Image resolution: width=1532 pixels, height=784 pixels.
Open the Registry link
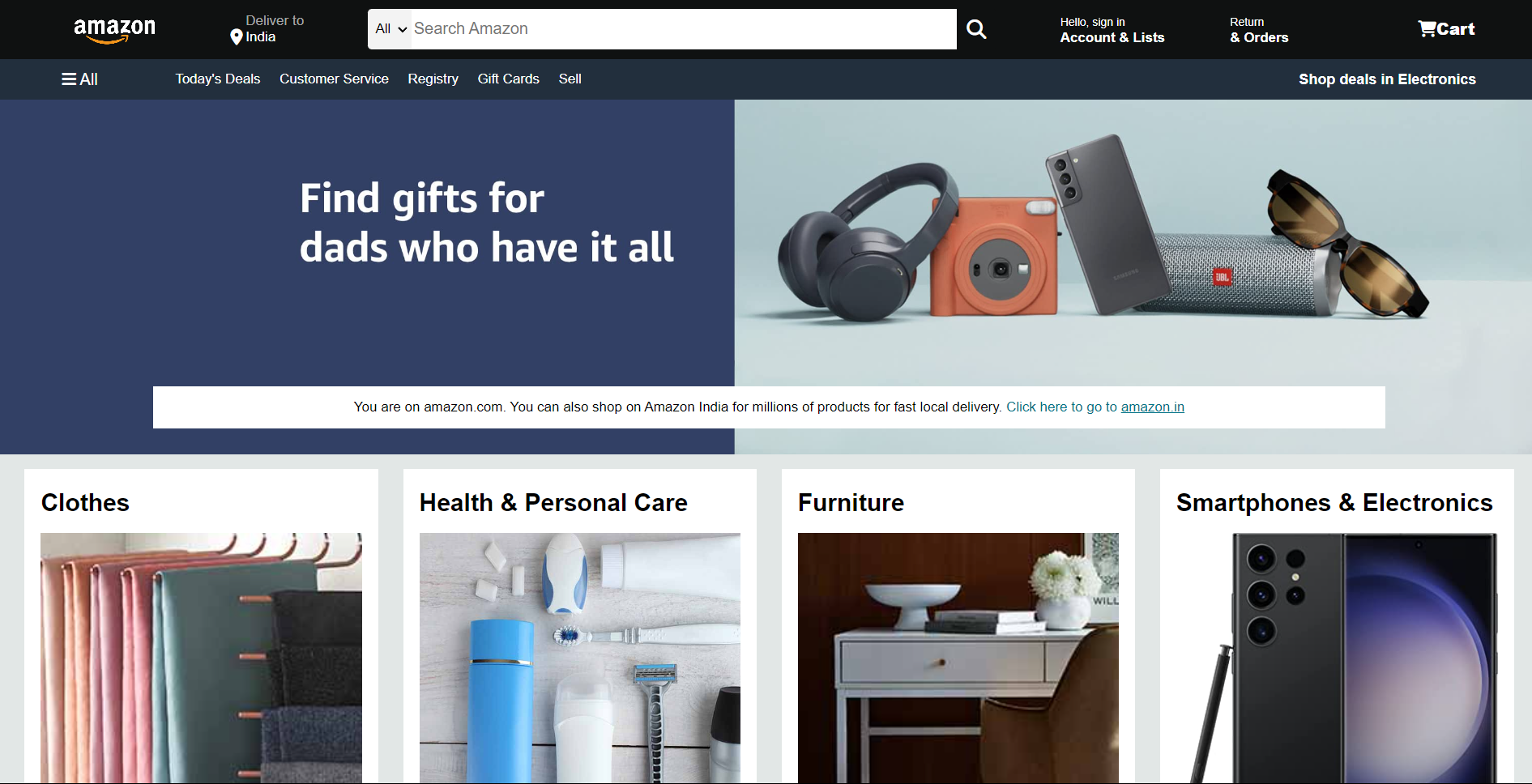coord(433,79)
